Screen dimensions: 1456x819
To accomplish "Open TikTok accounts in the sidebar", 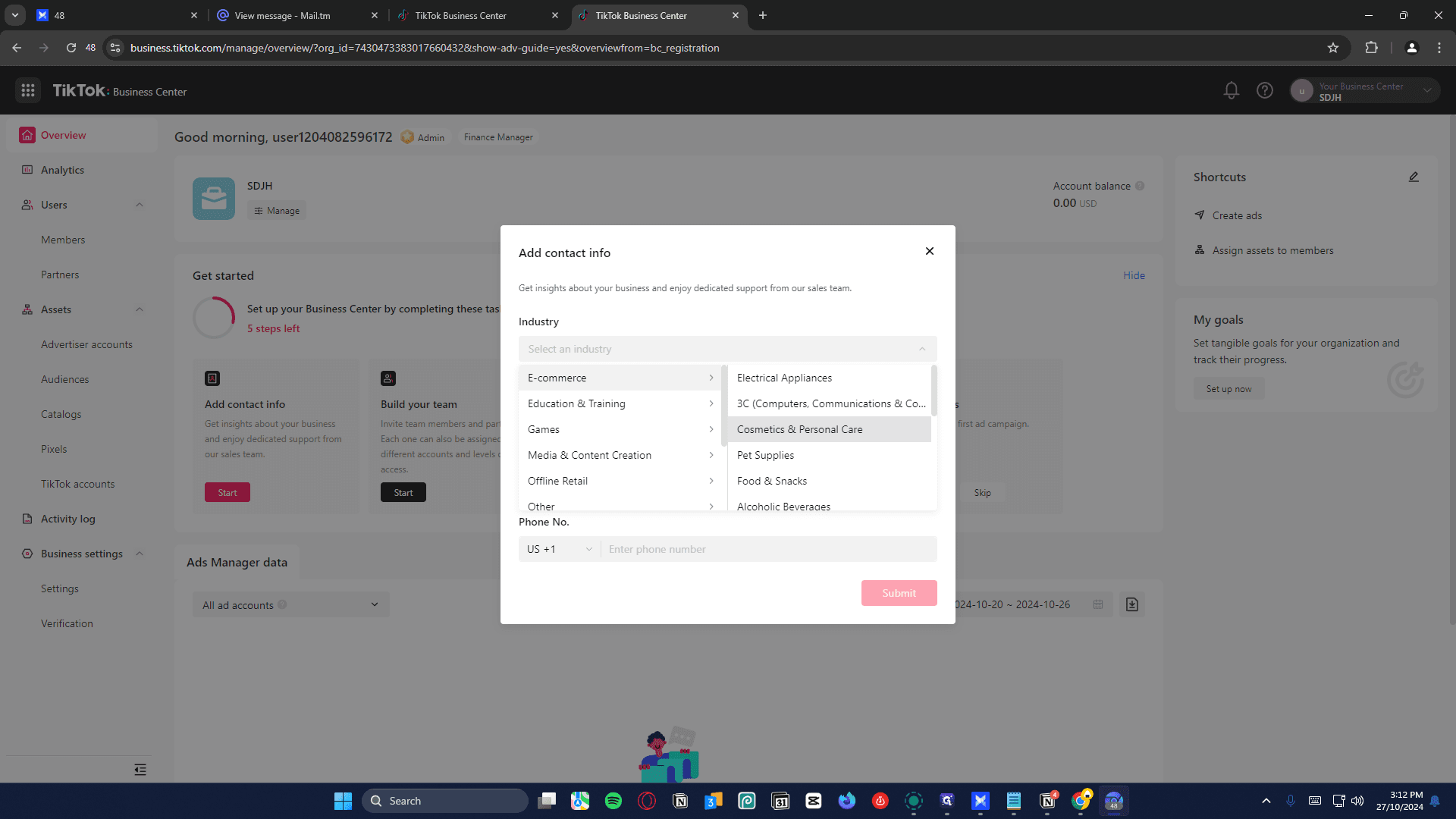I will click(x=77, y=484).
